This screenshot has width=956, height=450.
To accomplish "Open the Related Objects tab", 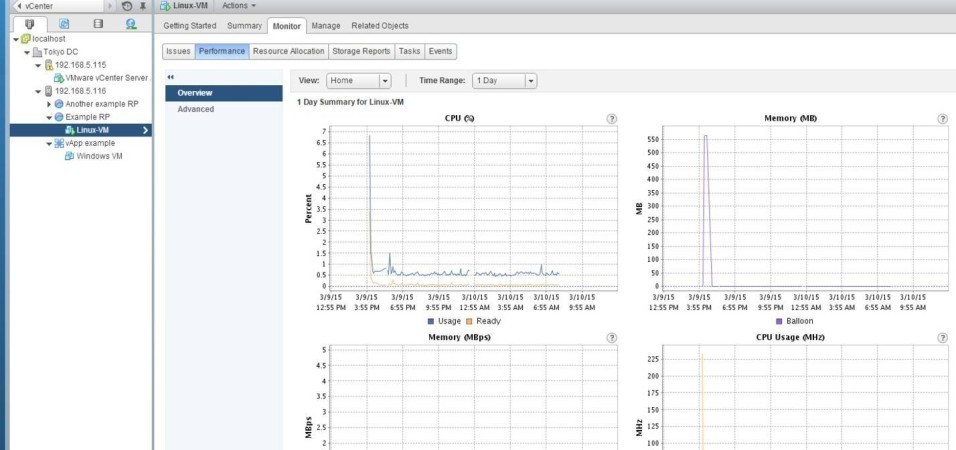I will click(380, 26).
